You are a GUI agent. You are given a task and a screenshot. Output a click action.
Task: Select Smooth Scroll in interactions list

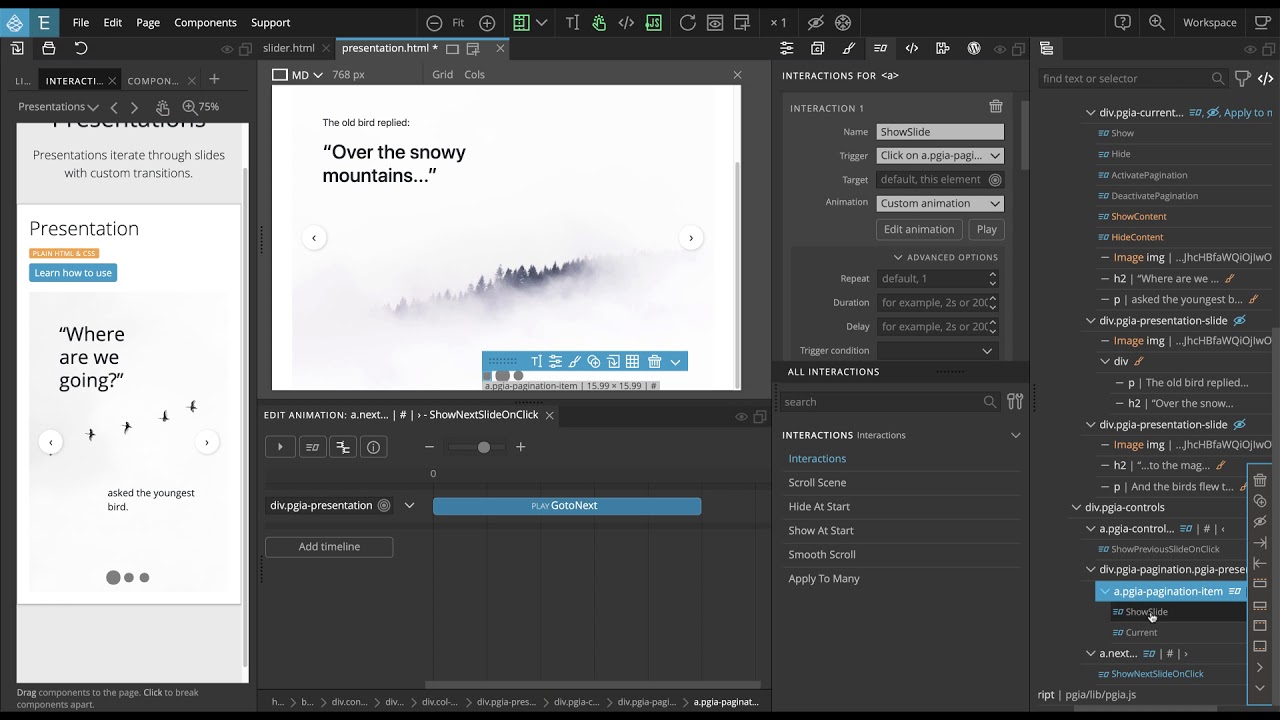(822, 555)
